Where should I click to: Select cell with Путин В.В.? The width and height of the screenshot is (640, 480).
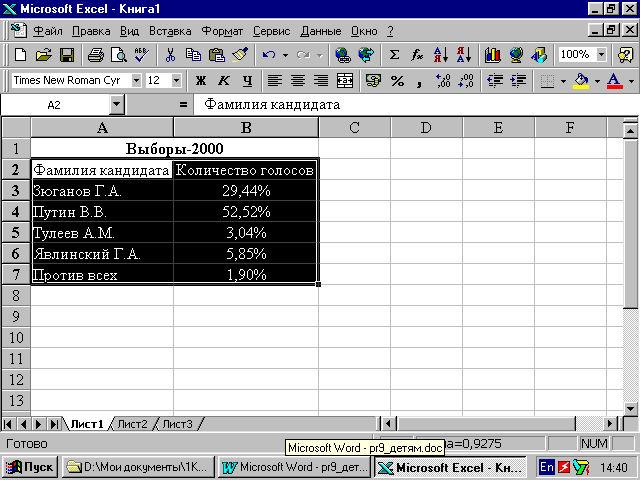pyautogui.click(x=102, y=211)
